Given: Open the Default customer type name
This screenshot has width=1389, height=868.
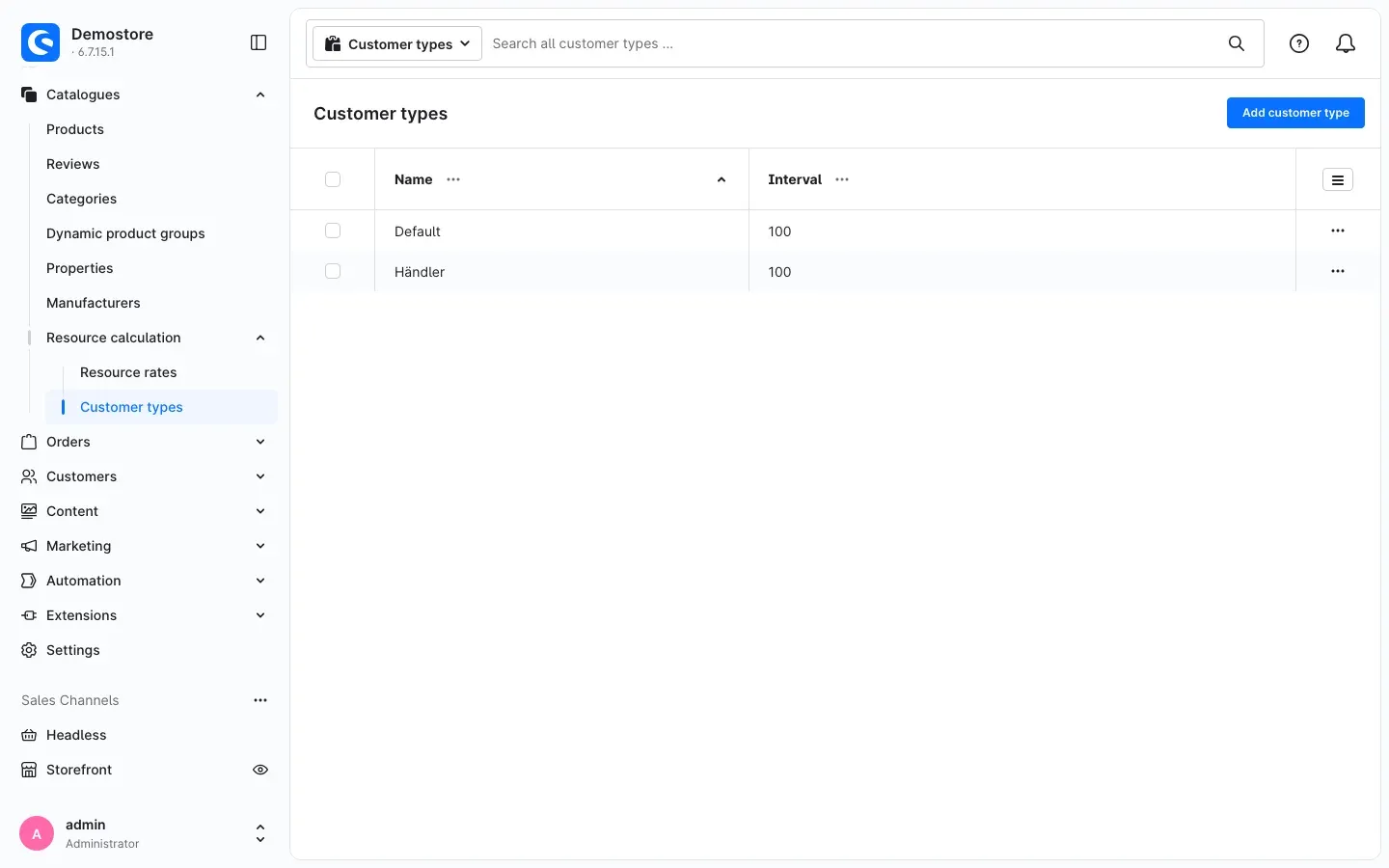Looking at the screenshot, I should (x=418, y=231).
